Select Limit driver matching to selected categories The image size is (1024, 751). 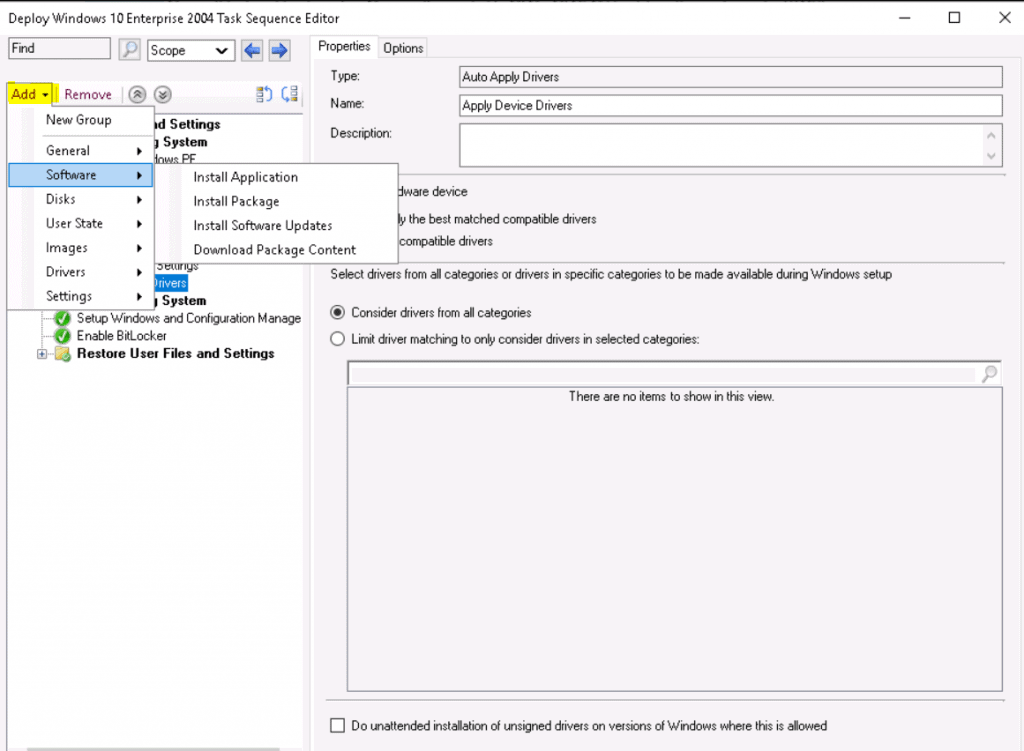click(x=338, y=339)
